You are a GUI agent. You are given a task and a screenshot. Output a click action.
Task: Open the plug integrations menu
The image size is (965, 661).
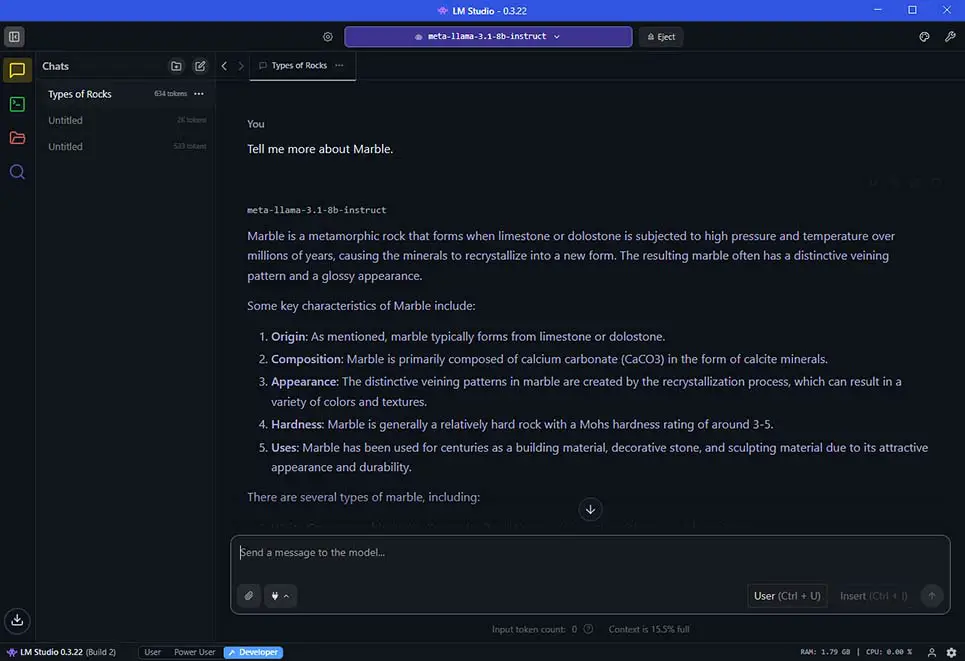(x=280, y=596)
